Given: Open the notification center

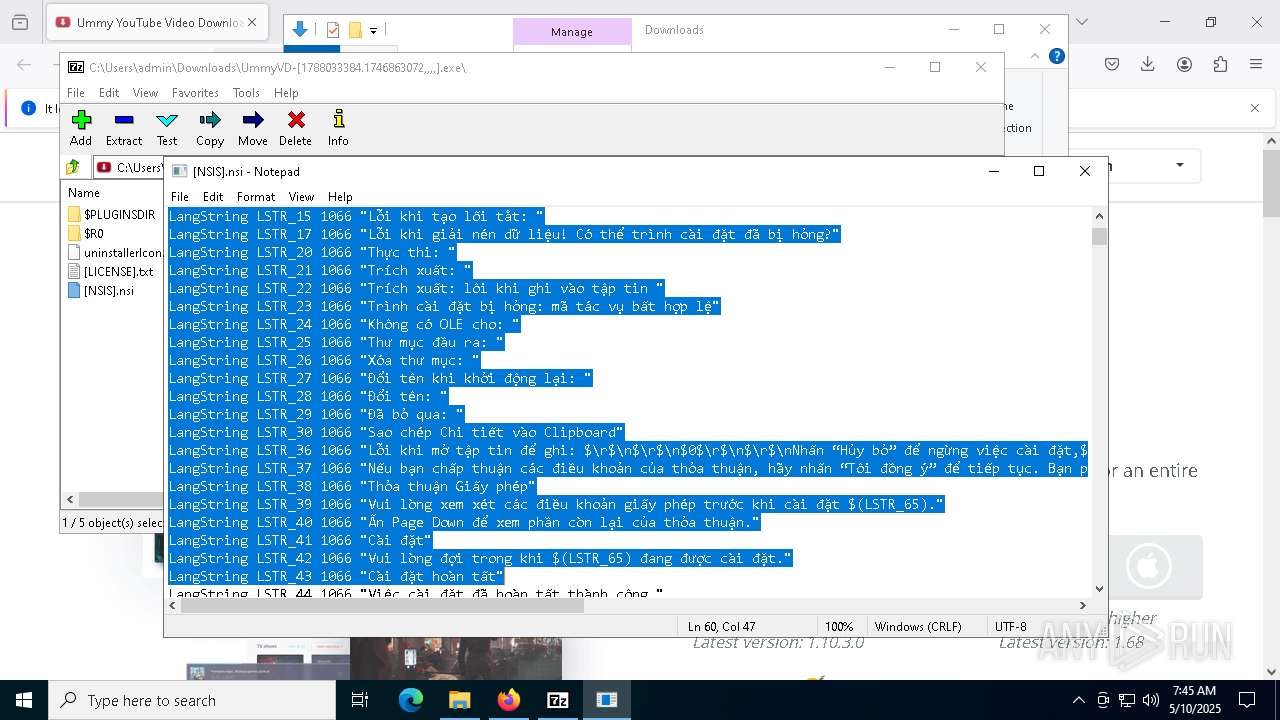Looking at the screenshot, I should pos(1247,700).
